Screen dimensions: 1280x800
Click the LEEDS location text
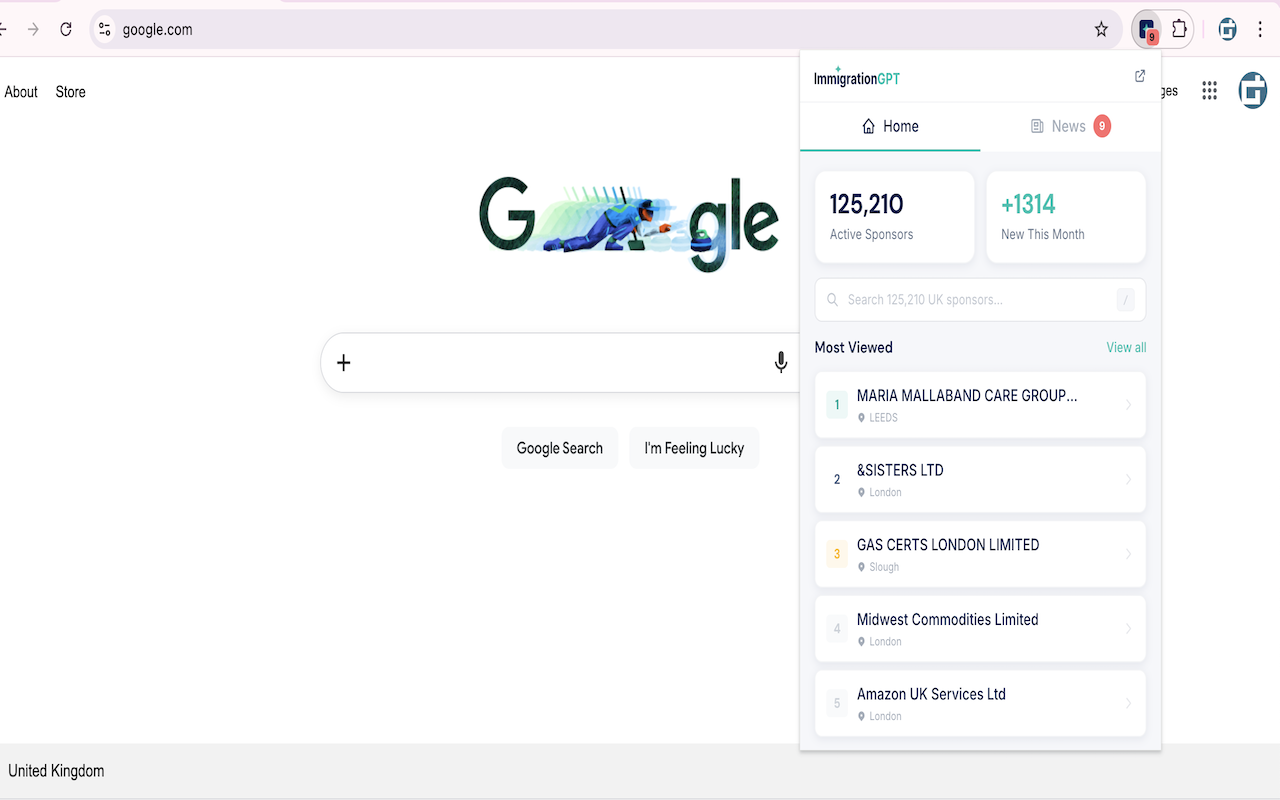pos(884,418)
